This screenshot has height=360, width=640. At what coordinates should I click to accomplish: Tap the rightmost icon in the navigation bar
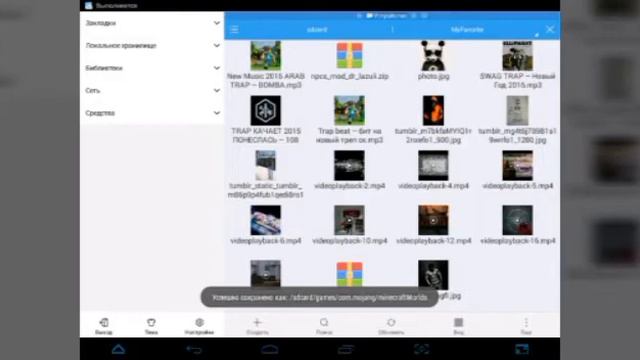pos(522,349)
